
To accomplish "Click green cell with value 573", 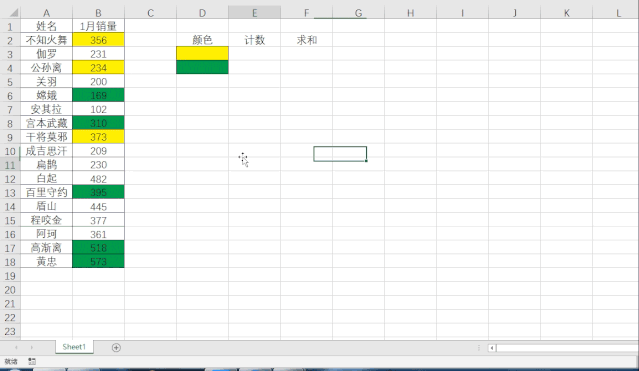I will [98, 261].
